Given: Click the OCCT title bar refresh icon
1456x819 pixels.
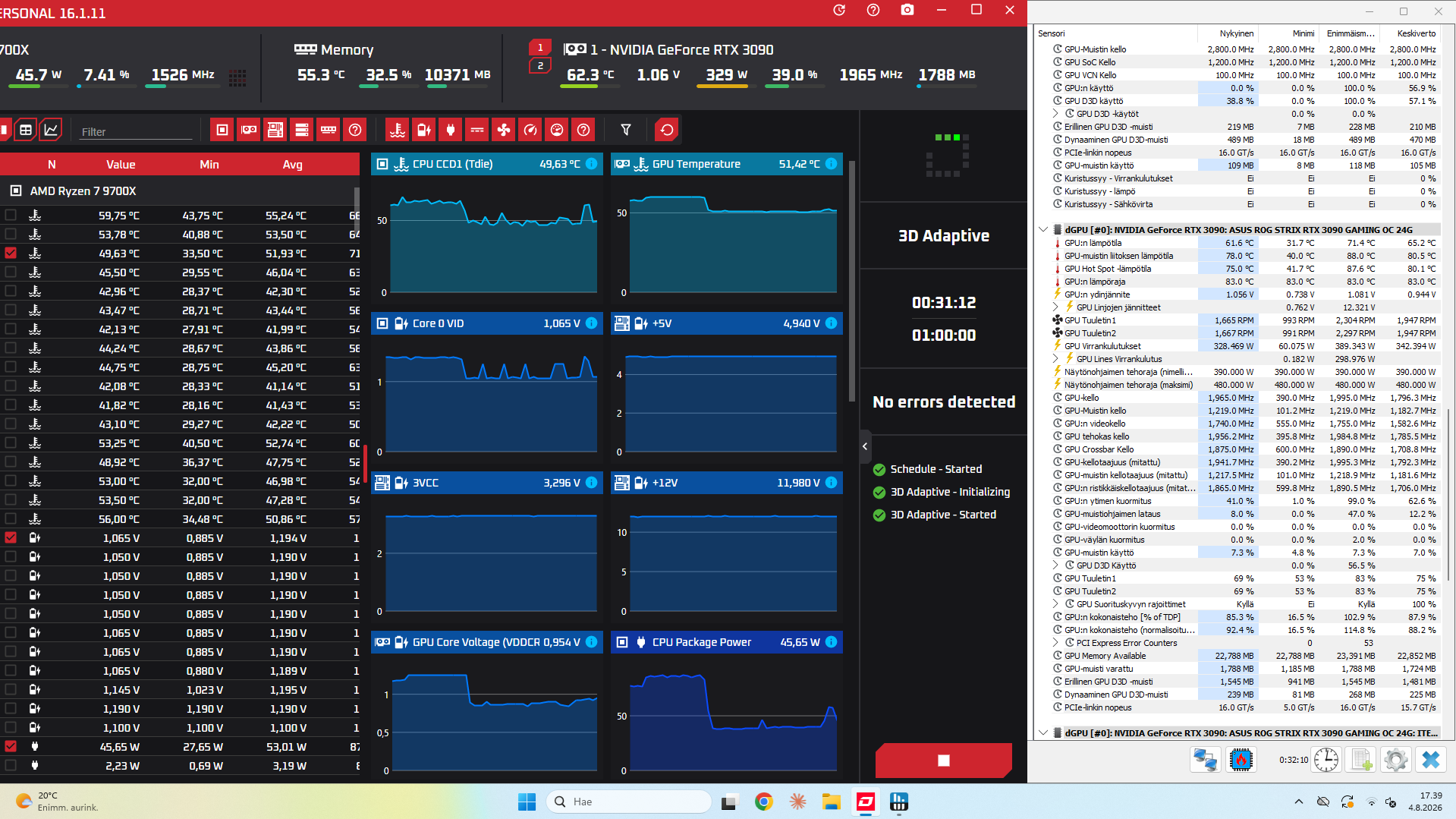Looking at the screenshot, I should [x=839, y=10].
